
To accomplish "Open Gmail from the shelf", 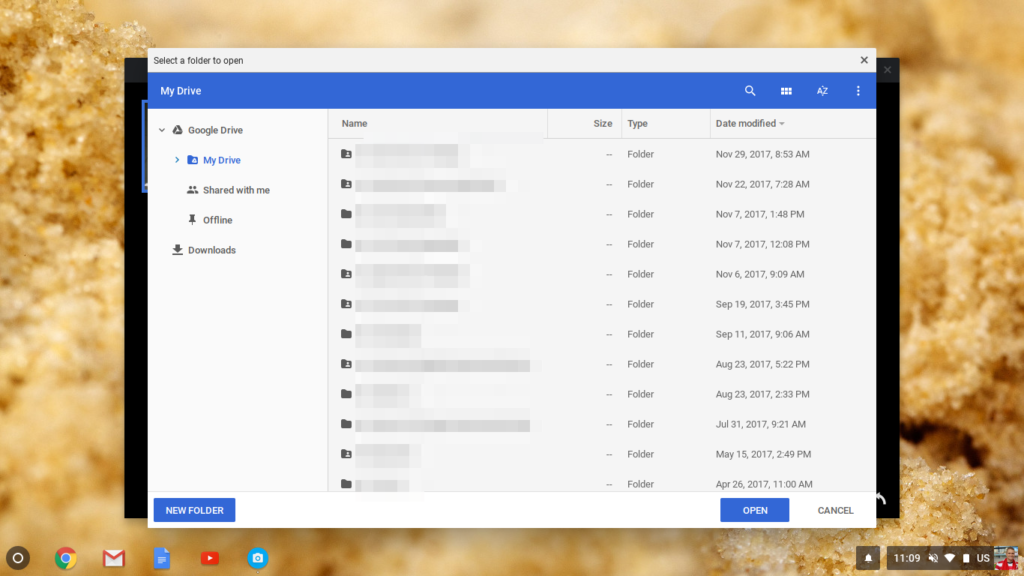I will [x=113, y=557].
